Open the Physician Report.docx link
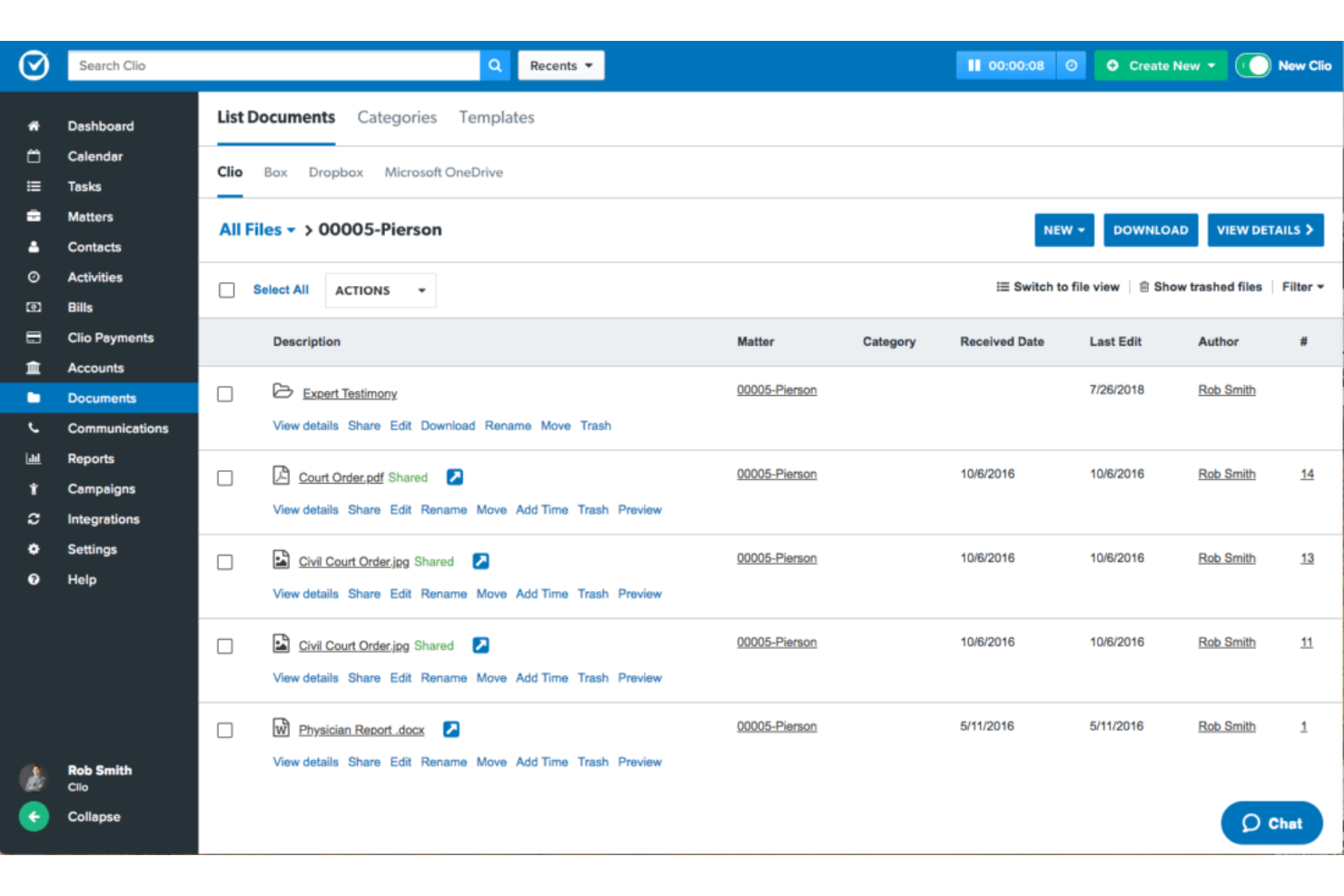The image size is (1344, 896). pos(361,730)
